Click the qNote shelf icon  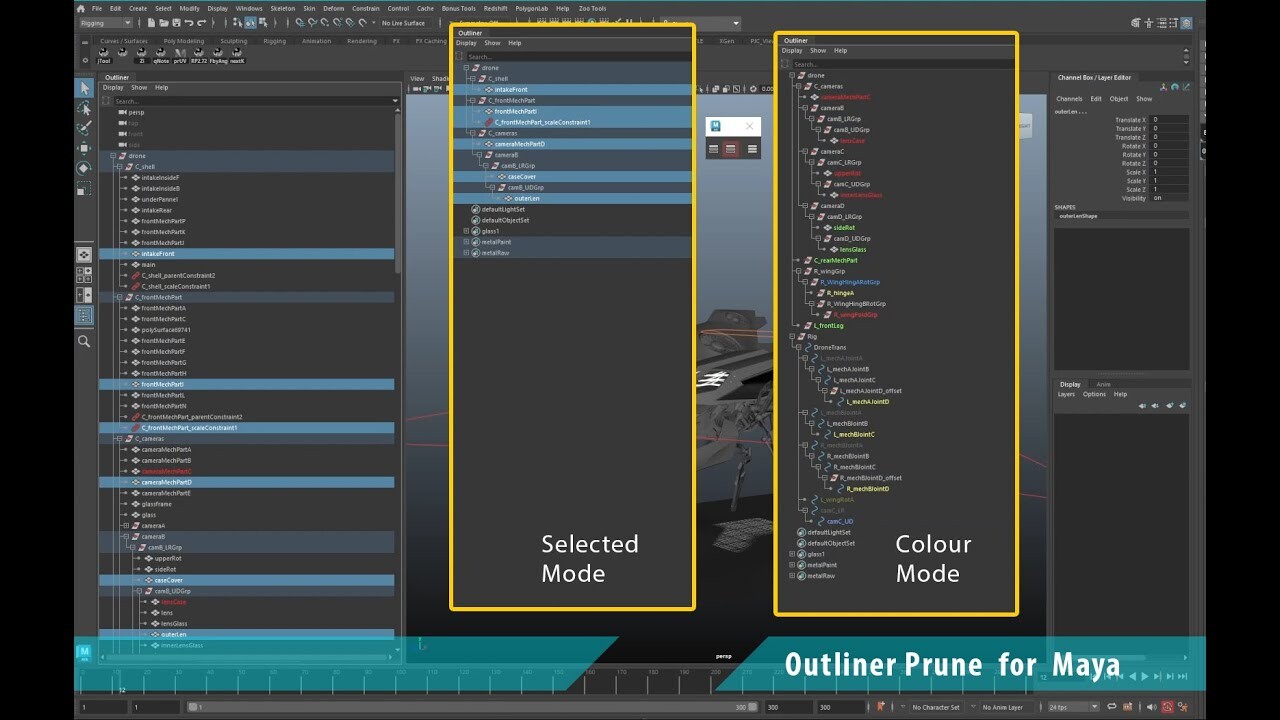(x=161, y=50)
